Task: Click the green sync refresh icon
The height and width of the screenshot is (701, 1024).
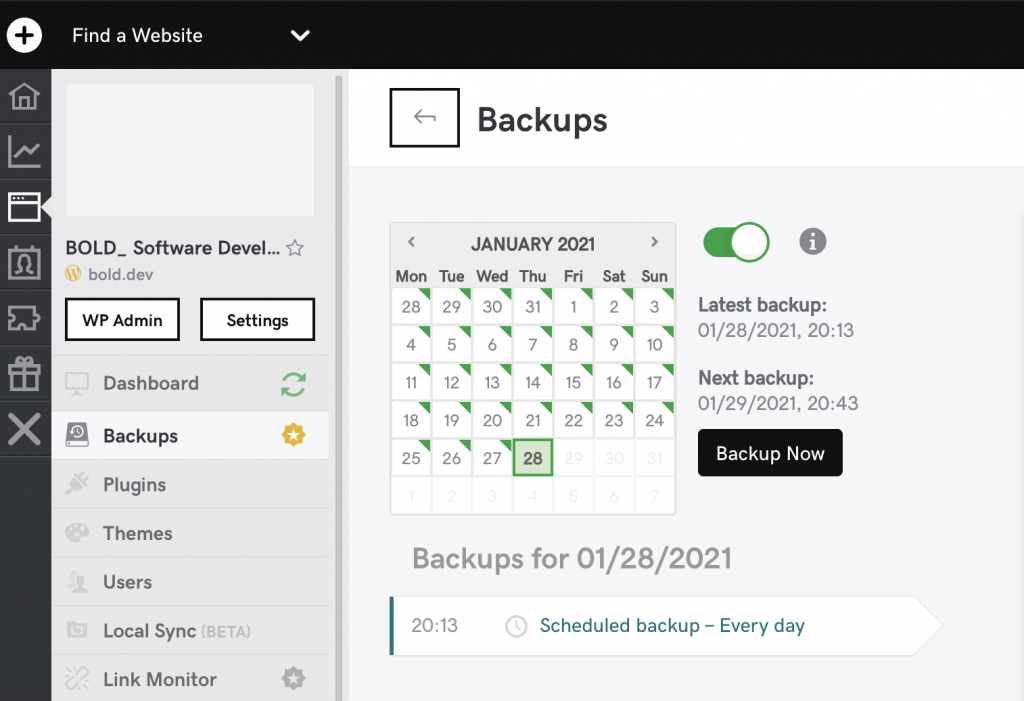Action: (293, 384)
